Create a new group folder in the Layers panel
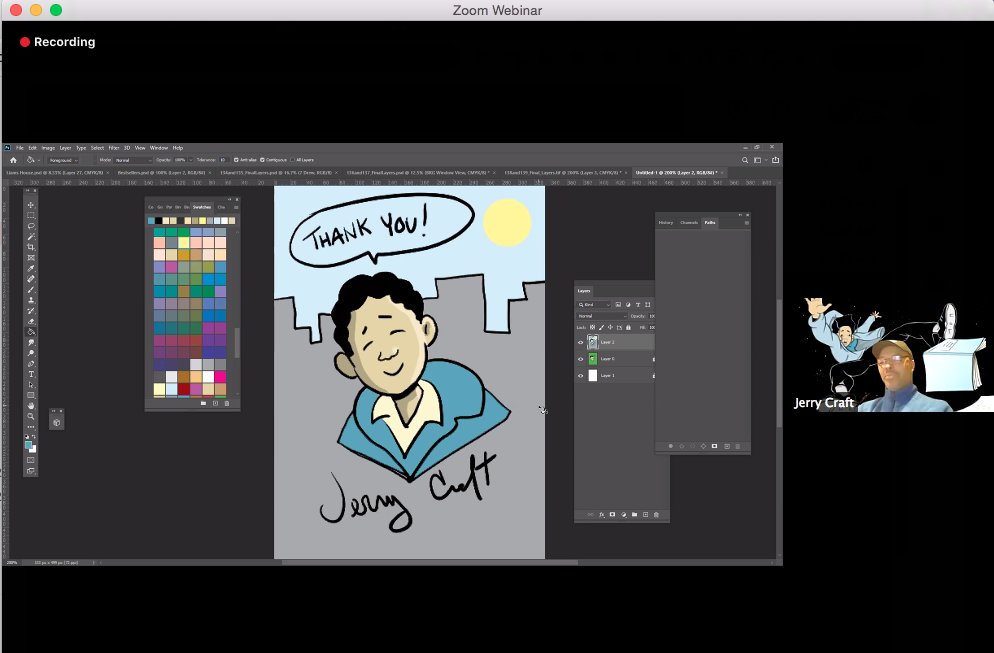 point(634,515)
